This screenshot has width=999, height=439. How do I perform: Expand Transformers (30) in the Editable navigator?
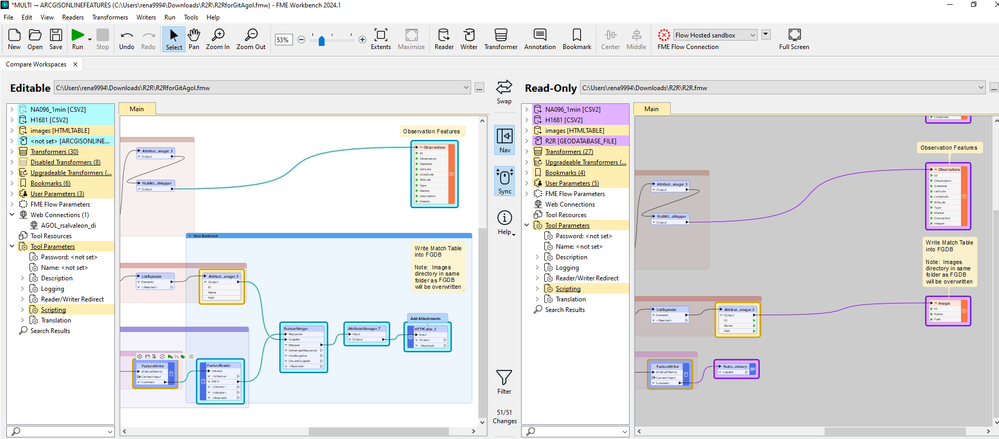click(11, 151)
